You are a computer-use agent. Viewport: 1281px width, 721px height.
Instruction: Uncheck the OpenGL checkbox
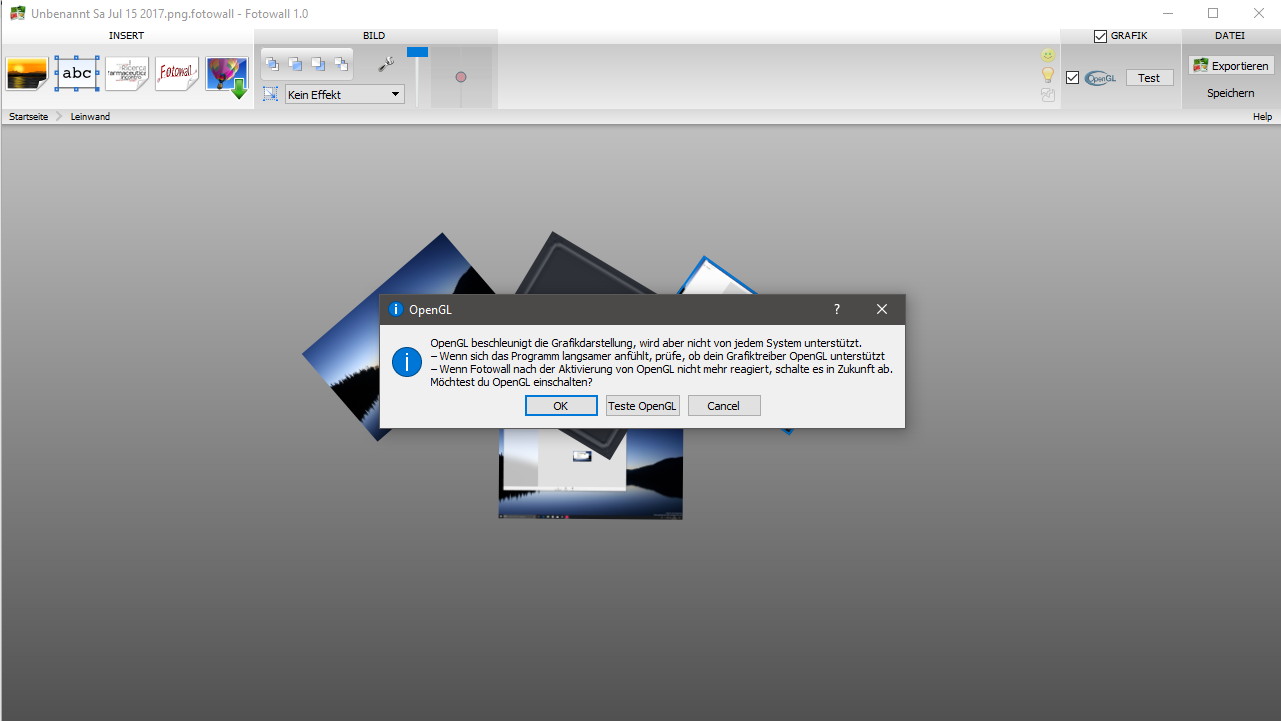[1073, 78]
